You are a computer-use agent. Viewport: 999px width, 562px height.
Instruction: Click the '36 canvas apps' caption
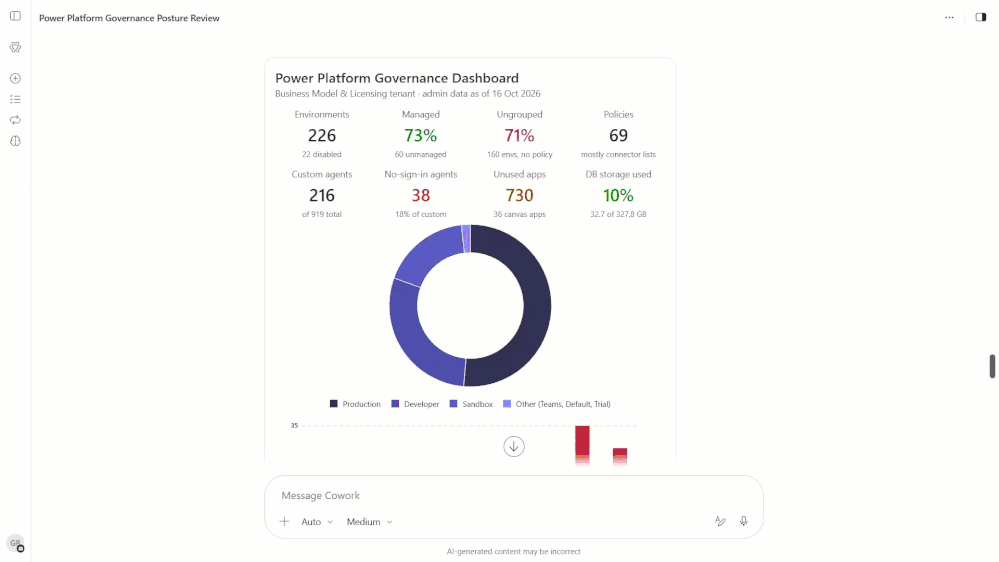(519, 214)
